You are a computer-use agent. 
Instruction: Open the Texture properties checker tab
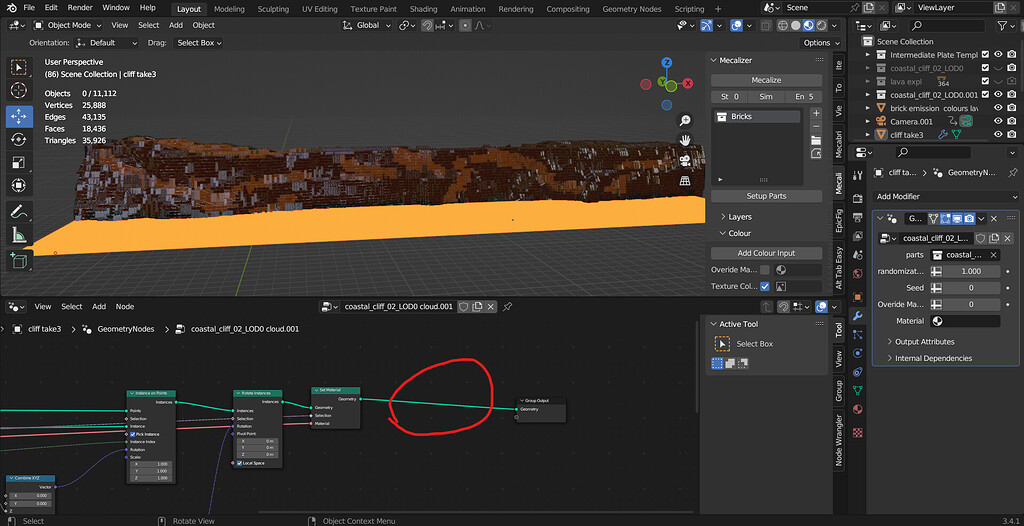[x=858, y=432]
